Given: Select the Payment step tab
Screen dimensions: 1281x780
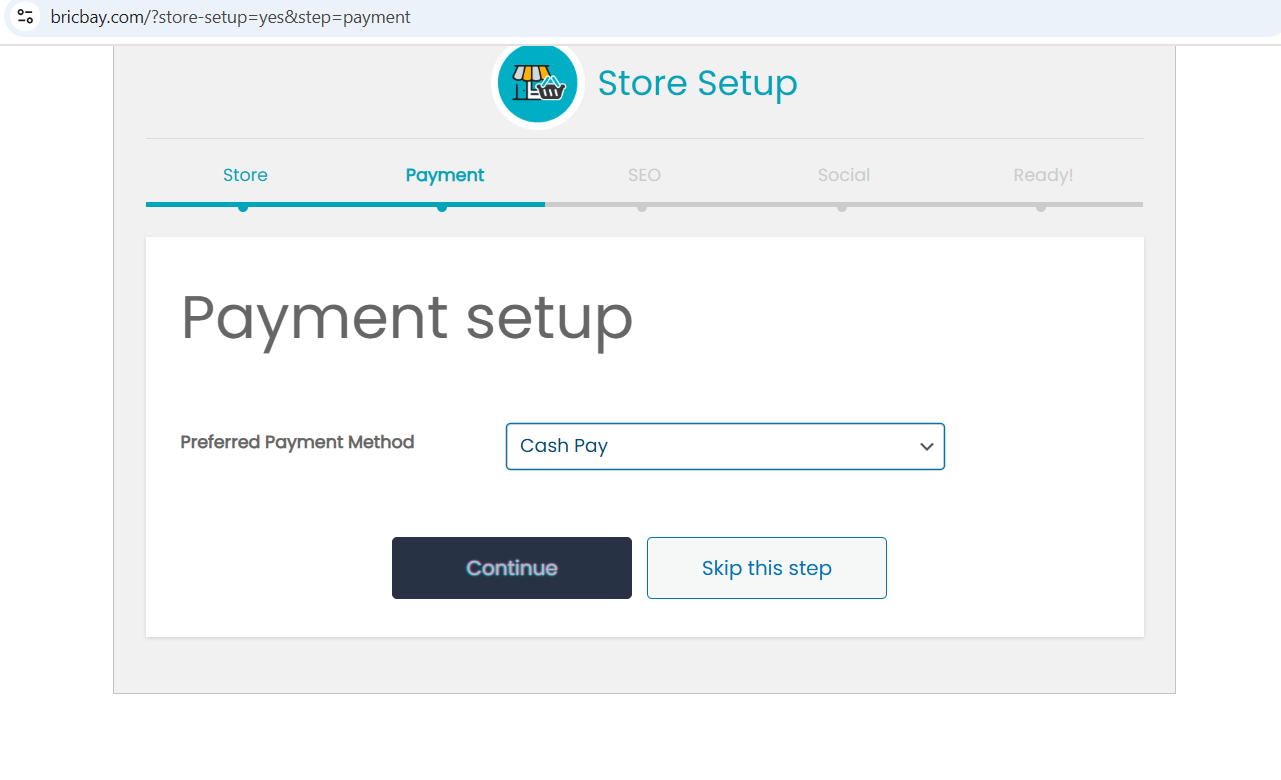Looking at the screenshot, I should tap(445, 175).
